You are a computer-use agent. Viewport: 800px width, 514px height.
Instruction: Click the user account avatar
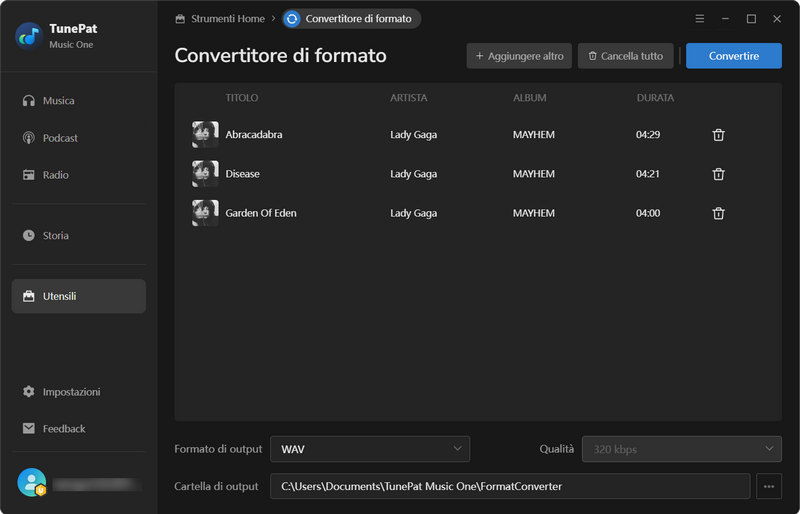pos(32,482)
